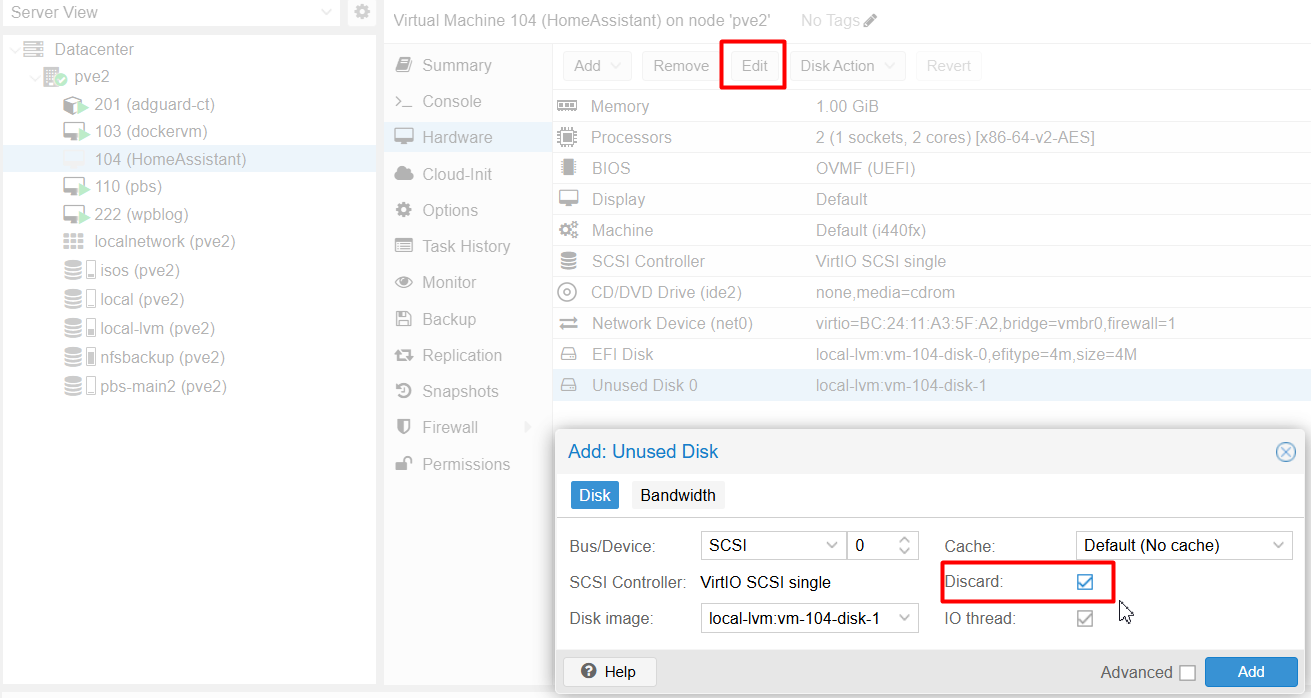The image size is (1311, 698).
Task: Click the Edit button in toolbar
Action: click(754, 66)
